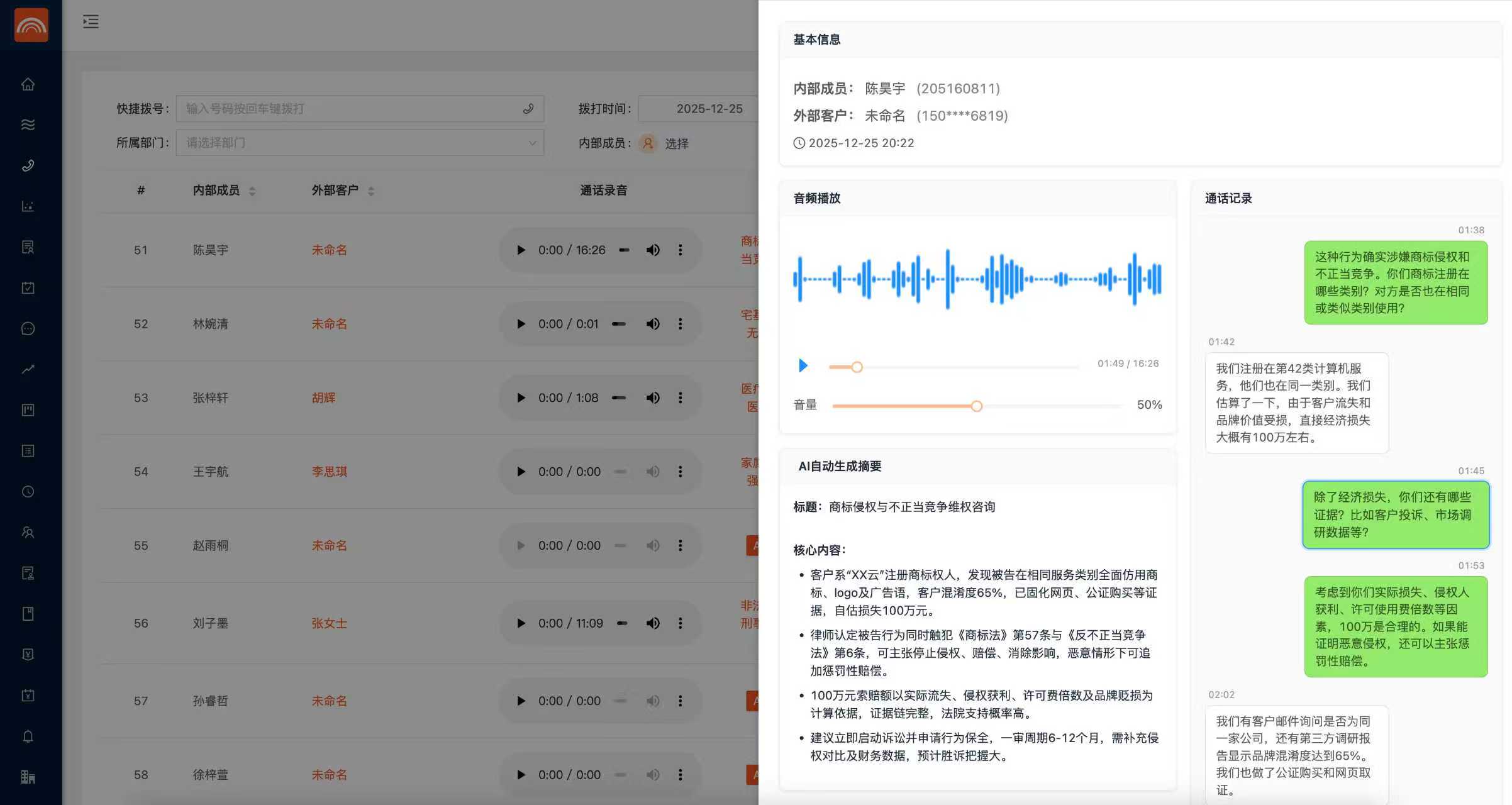Sort by 外部客户 column arrows
The height and width of the screenshot is (805, 1512).
(371, 191)
